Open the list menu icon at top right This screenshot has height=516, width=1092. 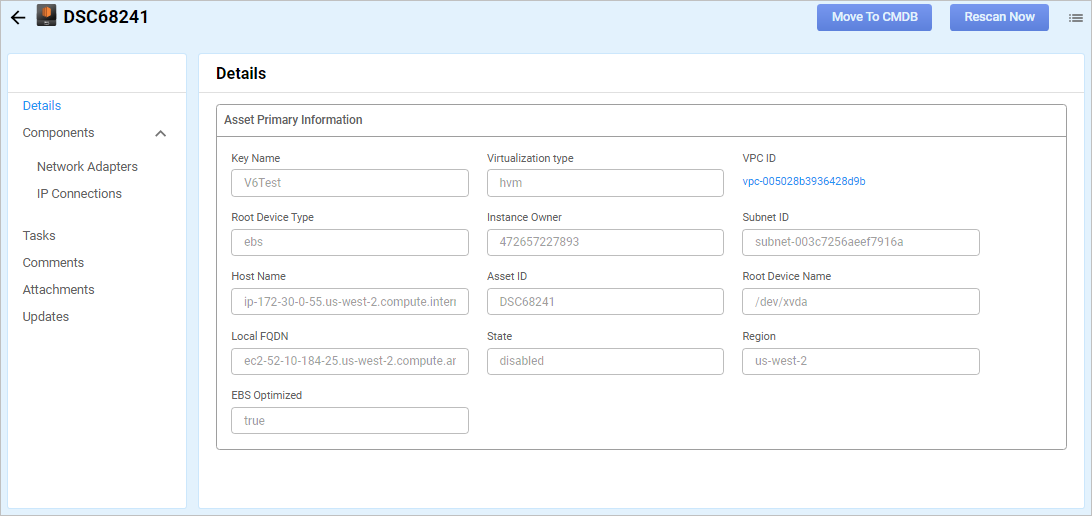coord(1075,17)
